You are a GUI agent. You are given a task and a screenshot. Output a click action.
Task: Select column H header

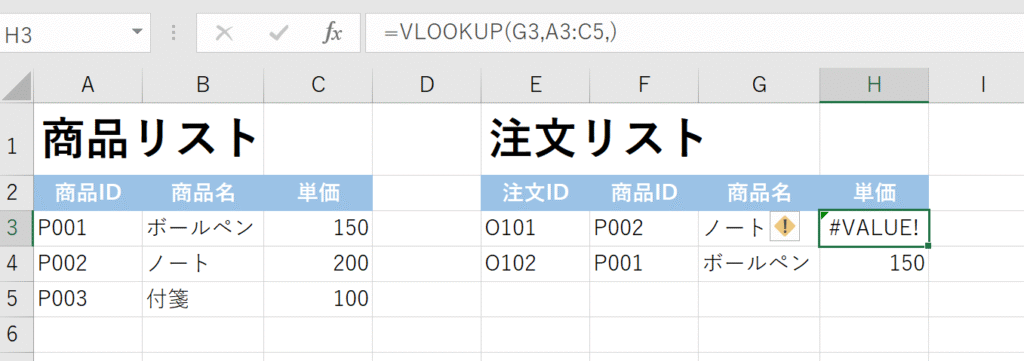tap(874, 86)
